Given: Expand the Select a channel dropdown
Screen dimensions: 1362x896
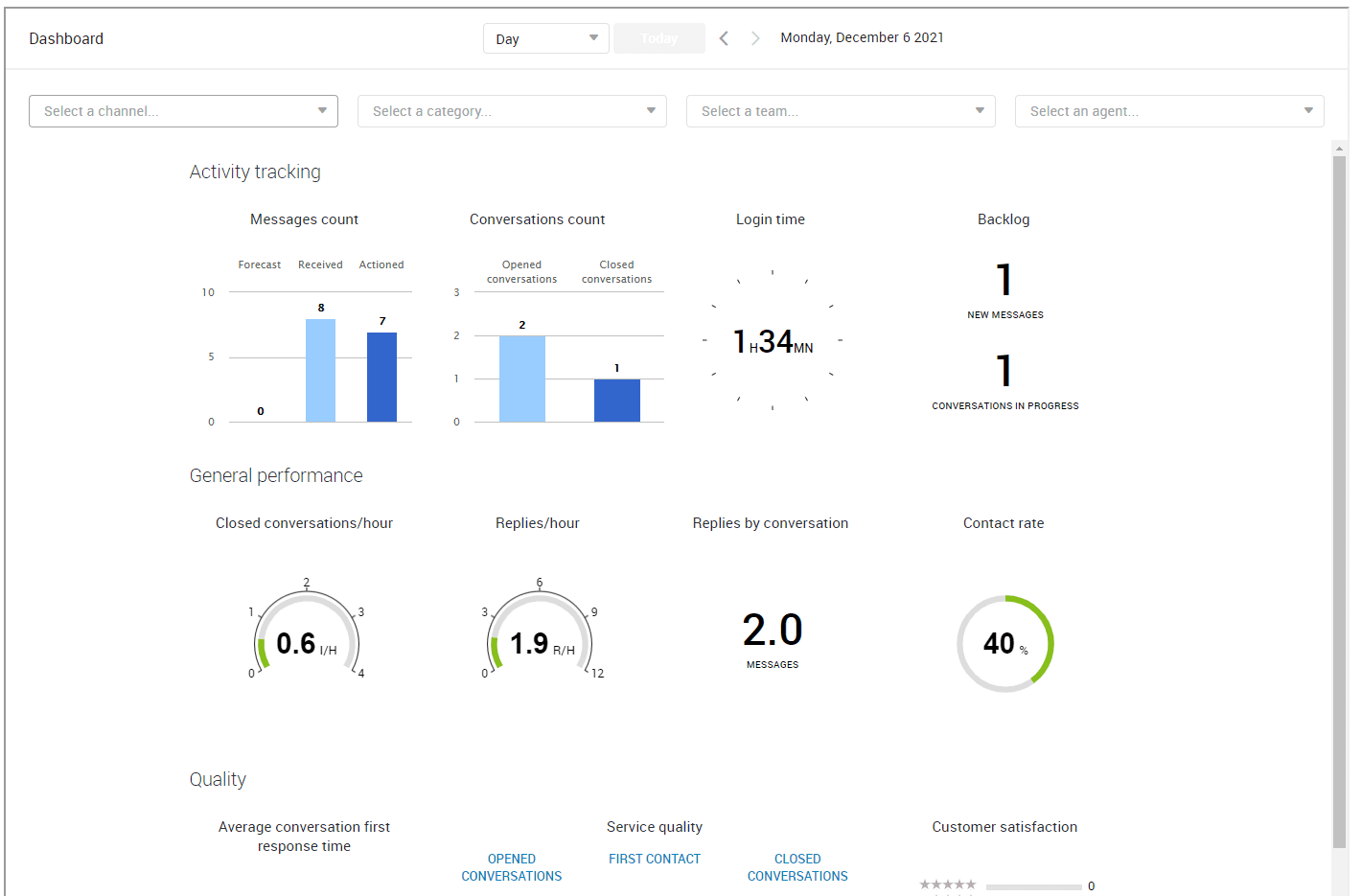Looking at the screenshot, I should click(183, 111).
